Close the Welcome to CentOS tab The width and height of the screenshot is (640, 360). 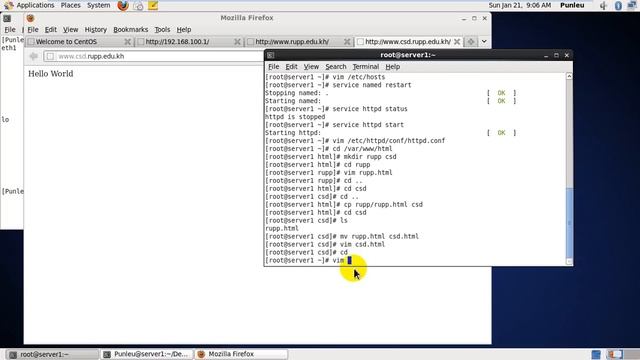point(127,42)
